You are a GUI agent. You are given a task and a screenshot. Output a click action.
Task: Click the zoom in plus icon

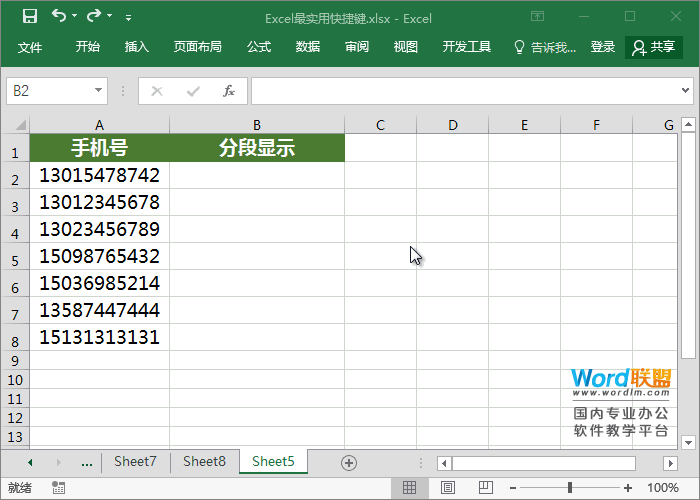pos(627,488)
